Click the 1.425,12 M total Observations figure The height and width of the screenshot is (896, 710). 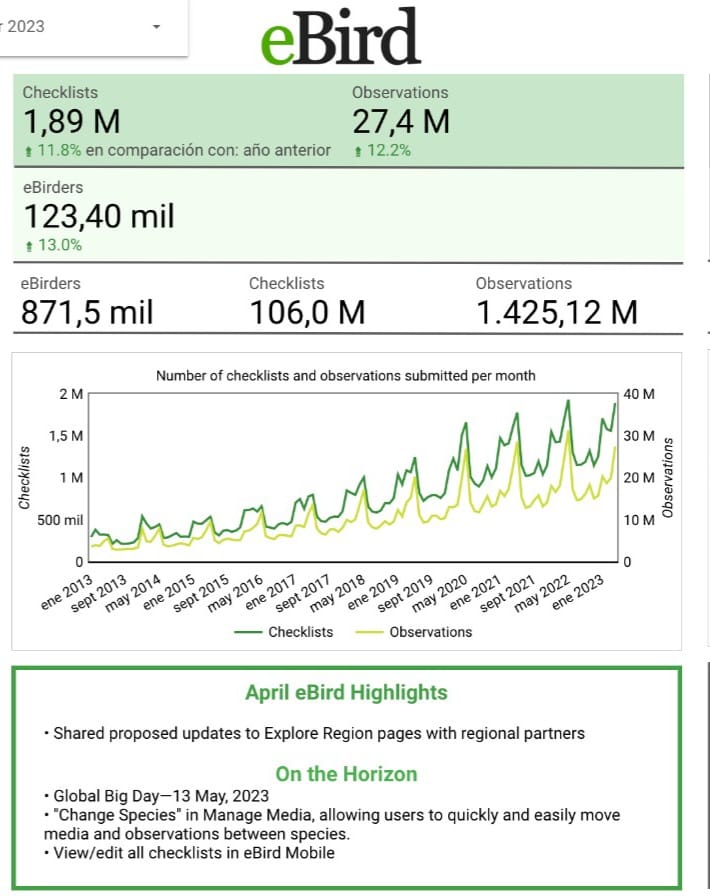[556, 312]
